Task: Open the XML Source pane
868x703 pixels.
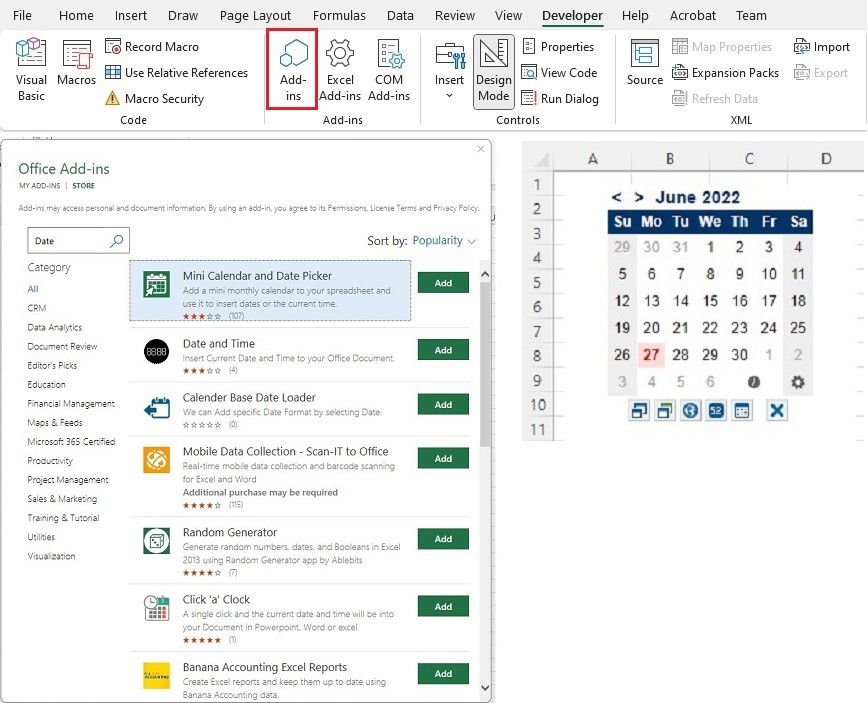Action: [x=643, y=68]
